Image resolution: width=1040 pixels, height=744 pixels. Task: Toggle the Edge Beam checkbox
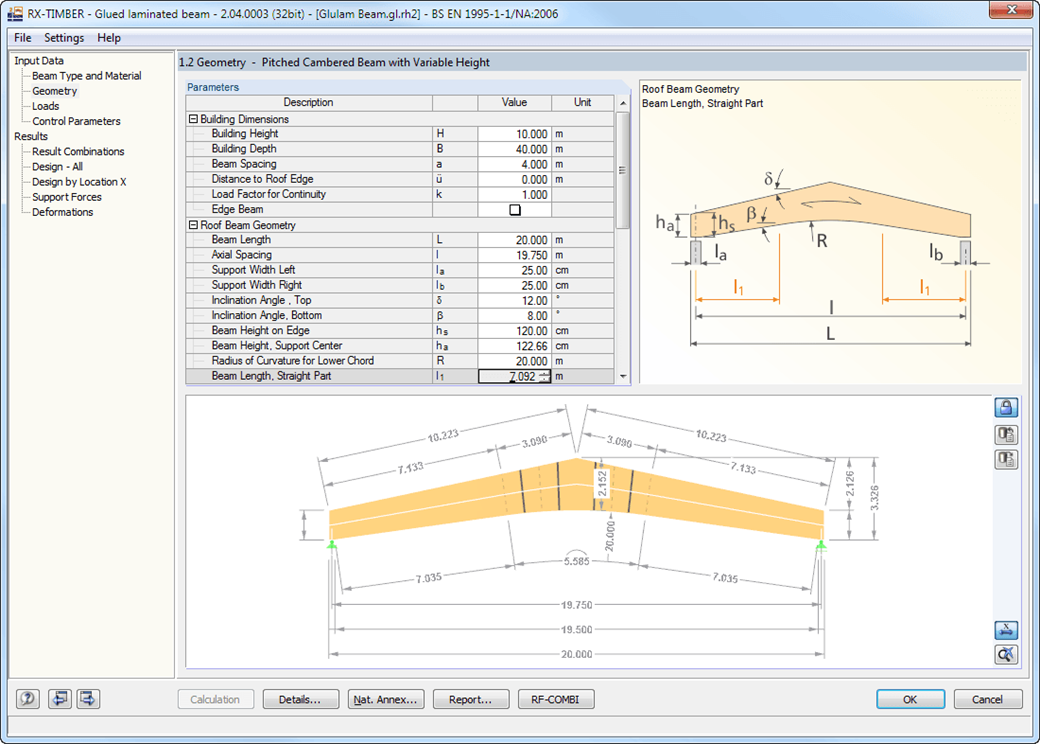click(x=515, y=210)
